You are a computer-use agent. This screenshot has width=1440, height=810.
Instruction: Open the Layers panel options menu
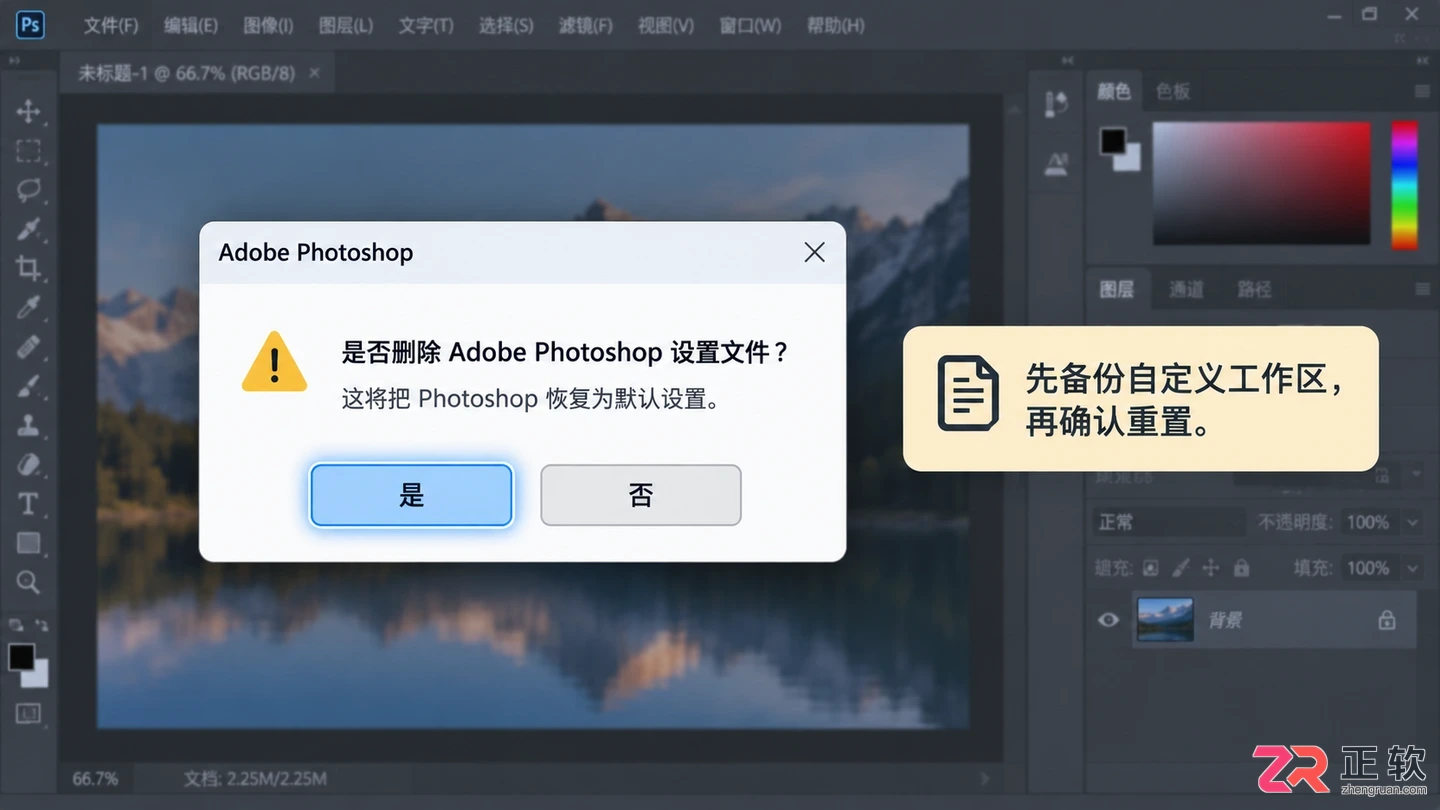pos(1422,289)
